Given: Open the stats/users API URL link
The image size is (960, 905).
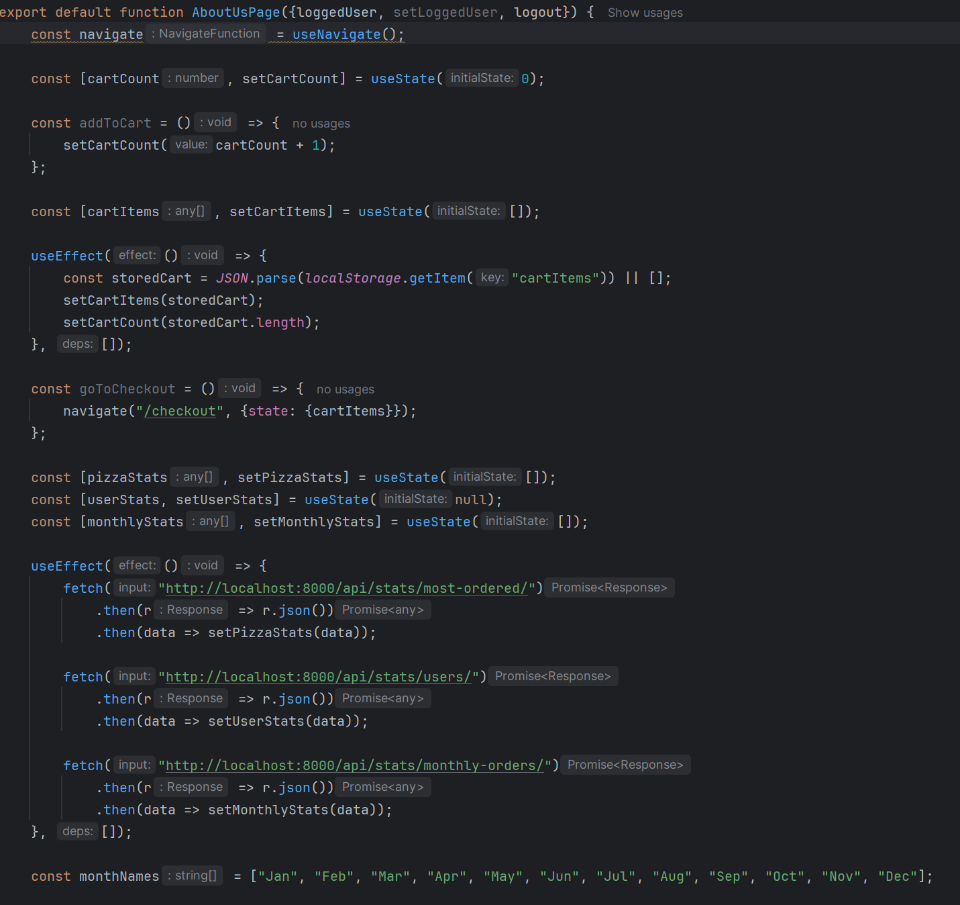Looking at the screenshot, I should [x=322, y=677].
